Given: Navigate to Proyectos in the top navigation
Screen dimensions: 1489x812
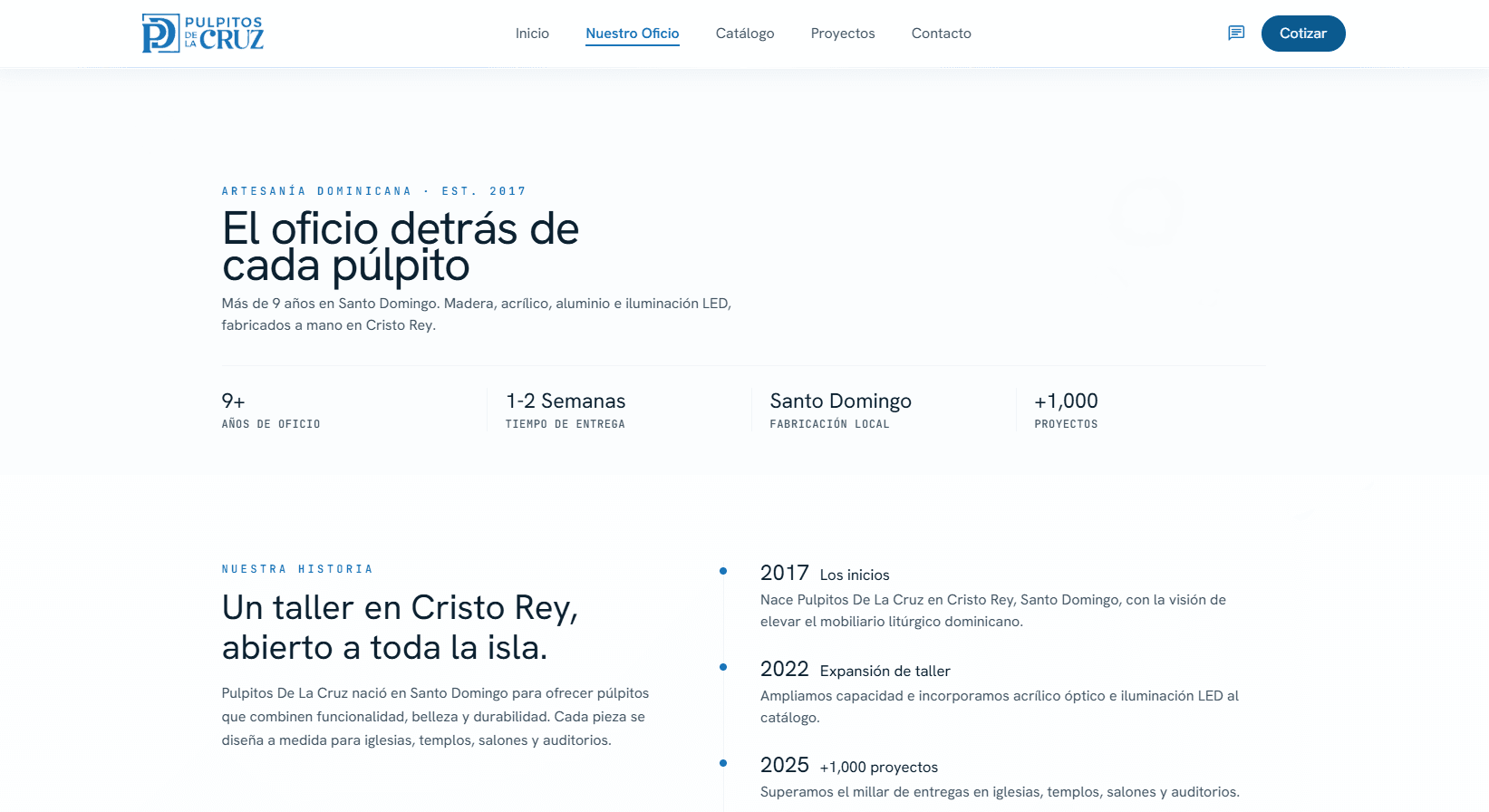Looking at the screenshot, I should tap(843, 34).
